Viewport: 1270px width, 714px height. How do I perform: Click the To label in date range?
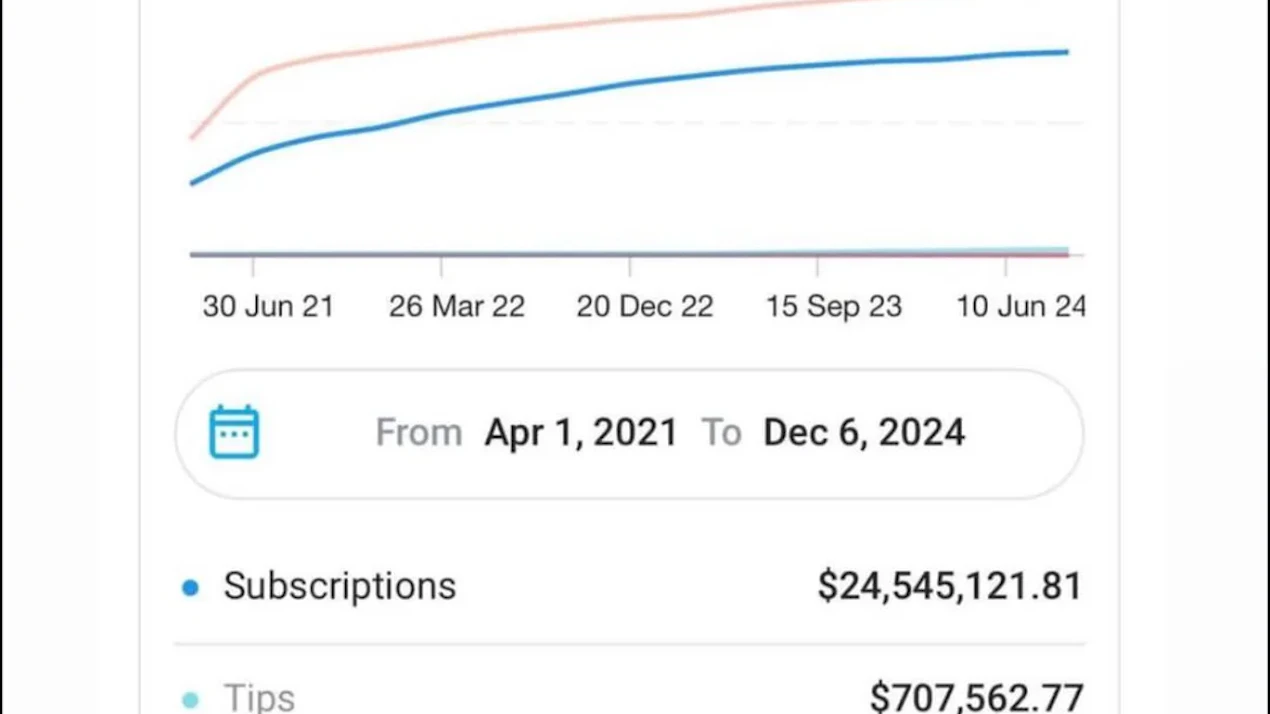721,432
